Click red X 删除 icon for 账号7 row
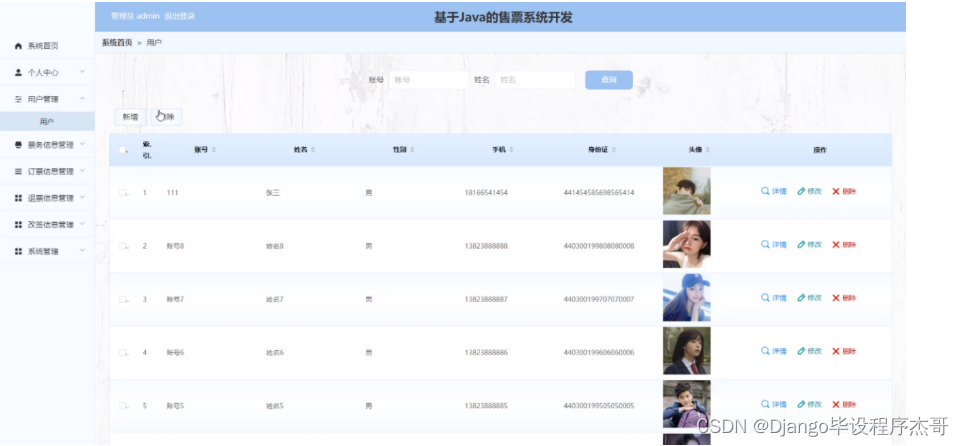Image resolution: width=964 pixels, height=446 pixels. pos(836,298)
